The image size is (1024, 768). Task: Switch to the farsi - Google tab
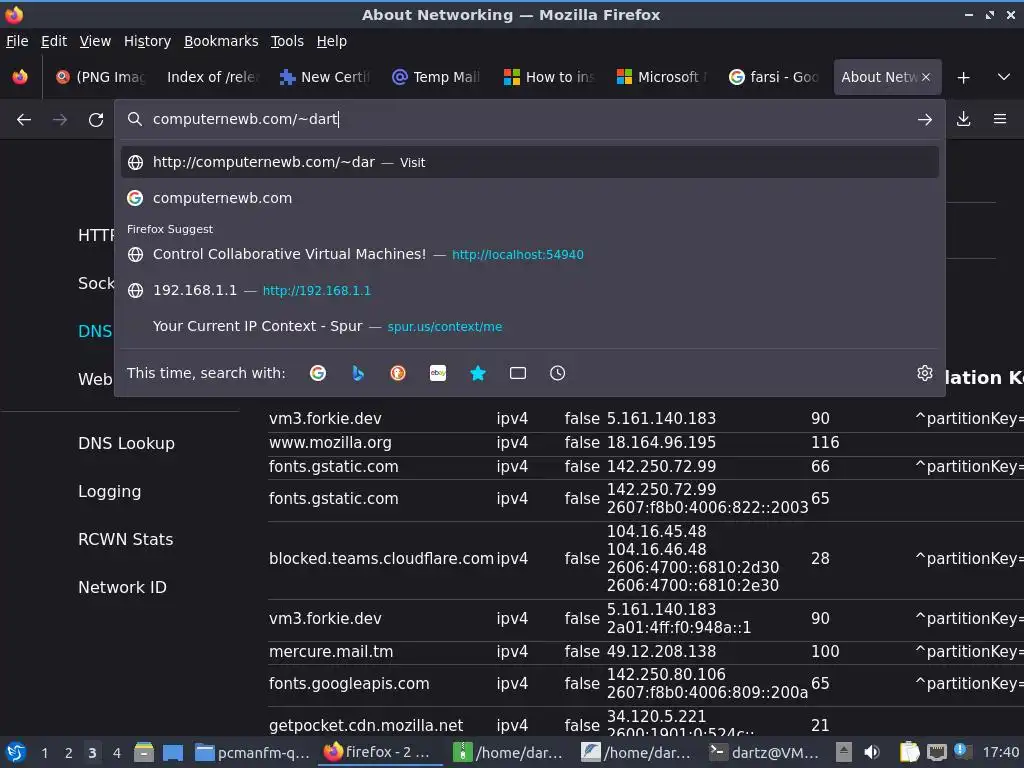click(x=774, y=77)
